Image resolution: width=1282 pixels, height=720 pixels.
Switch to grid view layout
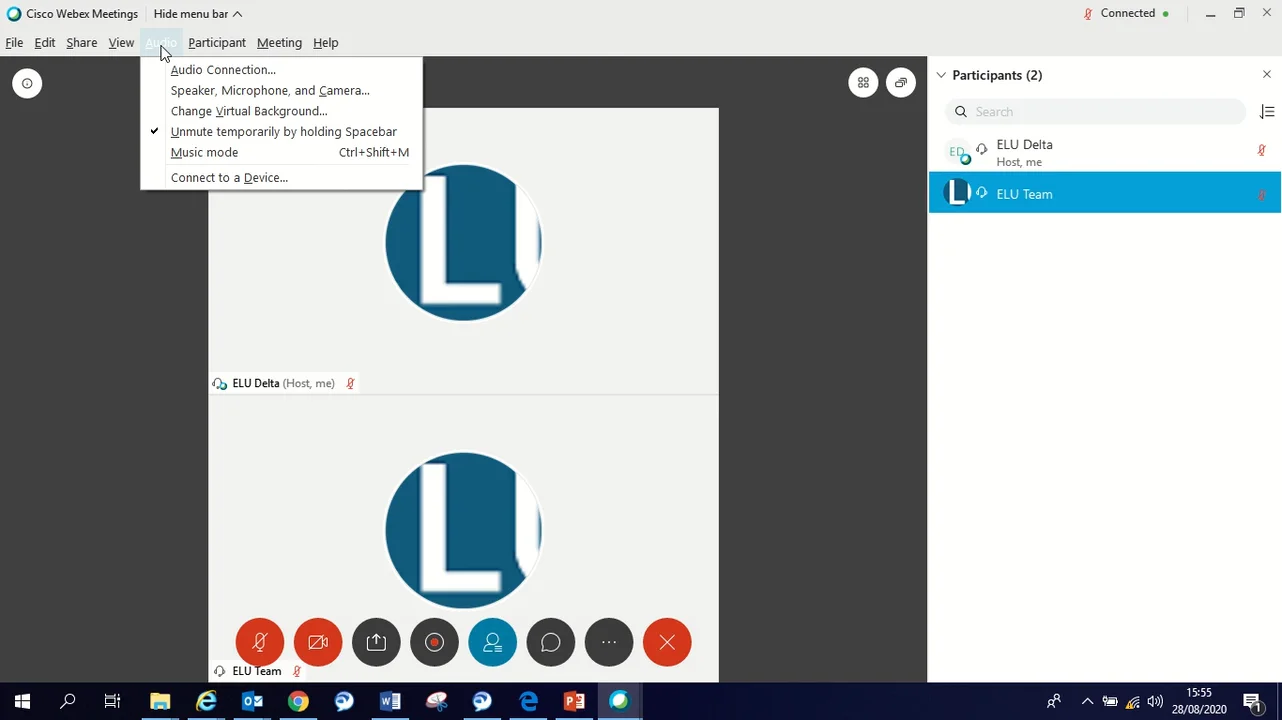tap(863, 83)
